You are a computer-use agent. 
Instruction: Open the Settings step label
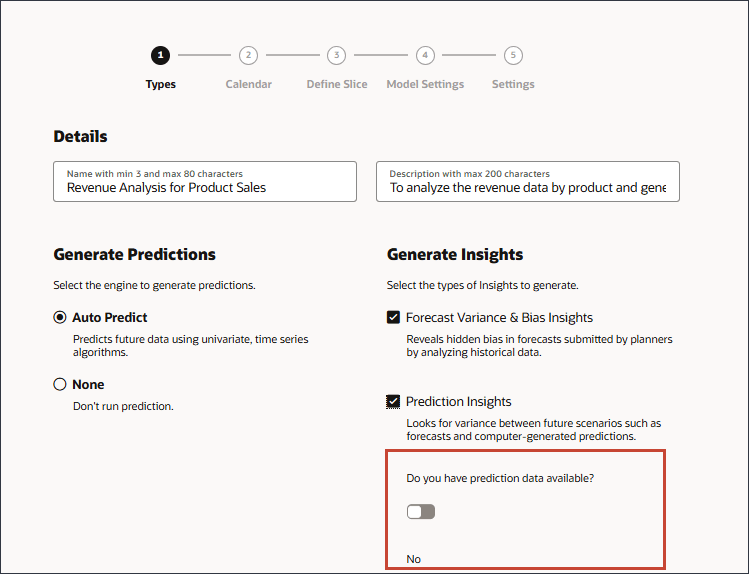coord(513,84)
